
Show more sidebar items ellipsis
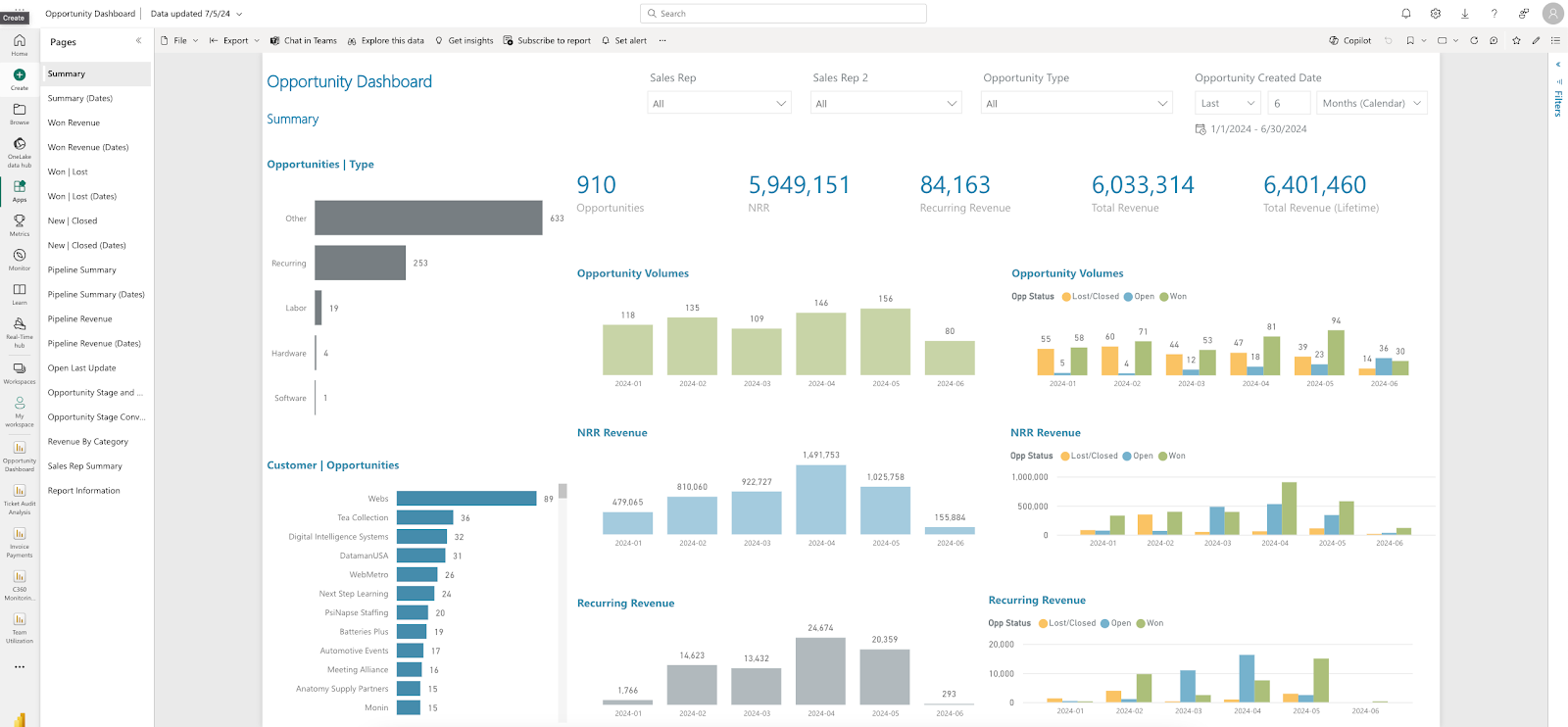20,667
